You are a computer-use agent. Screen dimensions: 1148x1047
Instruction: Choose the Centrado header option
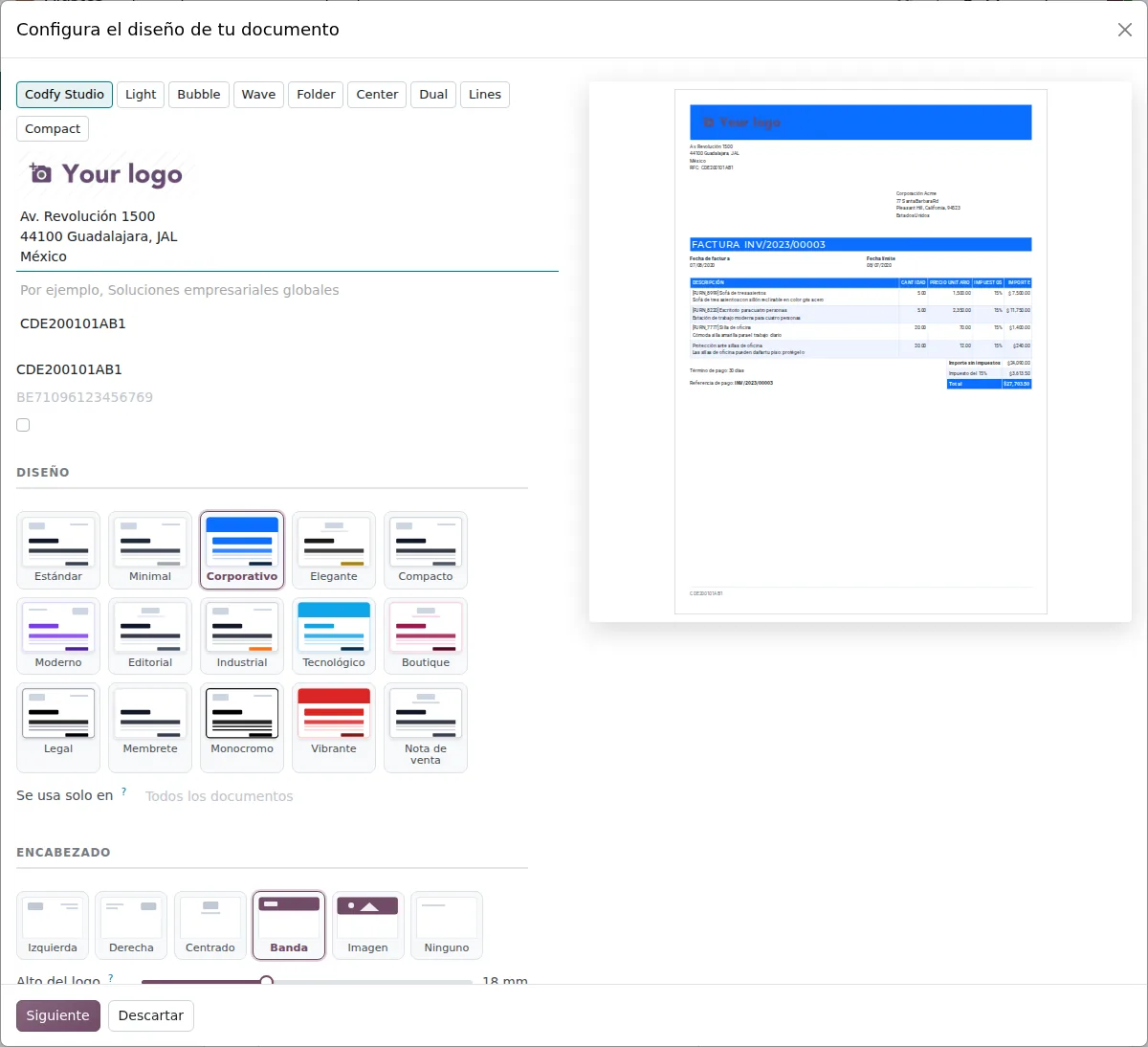tap(210, 925)
